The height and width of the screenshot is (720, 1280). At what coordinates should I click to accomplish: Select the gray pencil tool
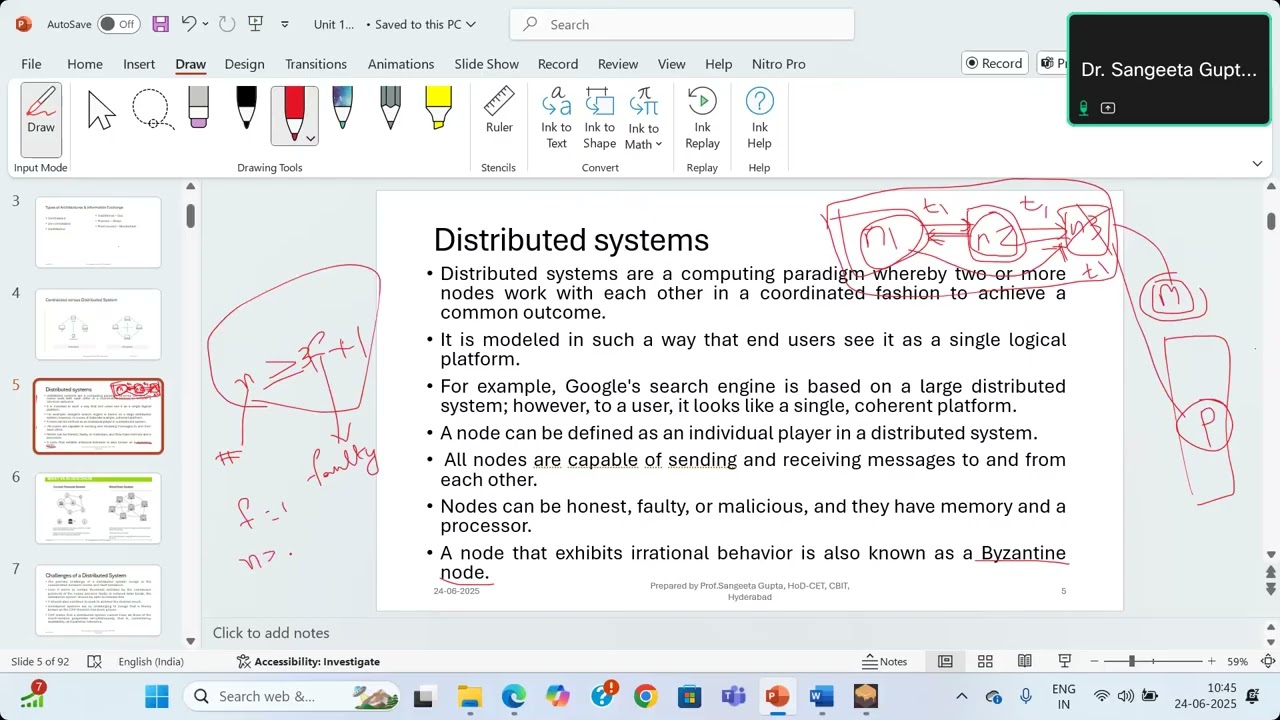click(390, 108)
